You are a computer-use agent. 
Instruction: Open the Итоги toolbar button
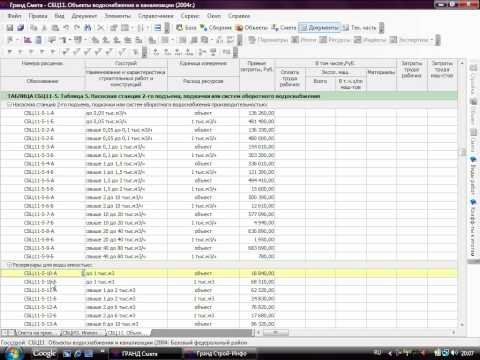point(304,40)
